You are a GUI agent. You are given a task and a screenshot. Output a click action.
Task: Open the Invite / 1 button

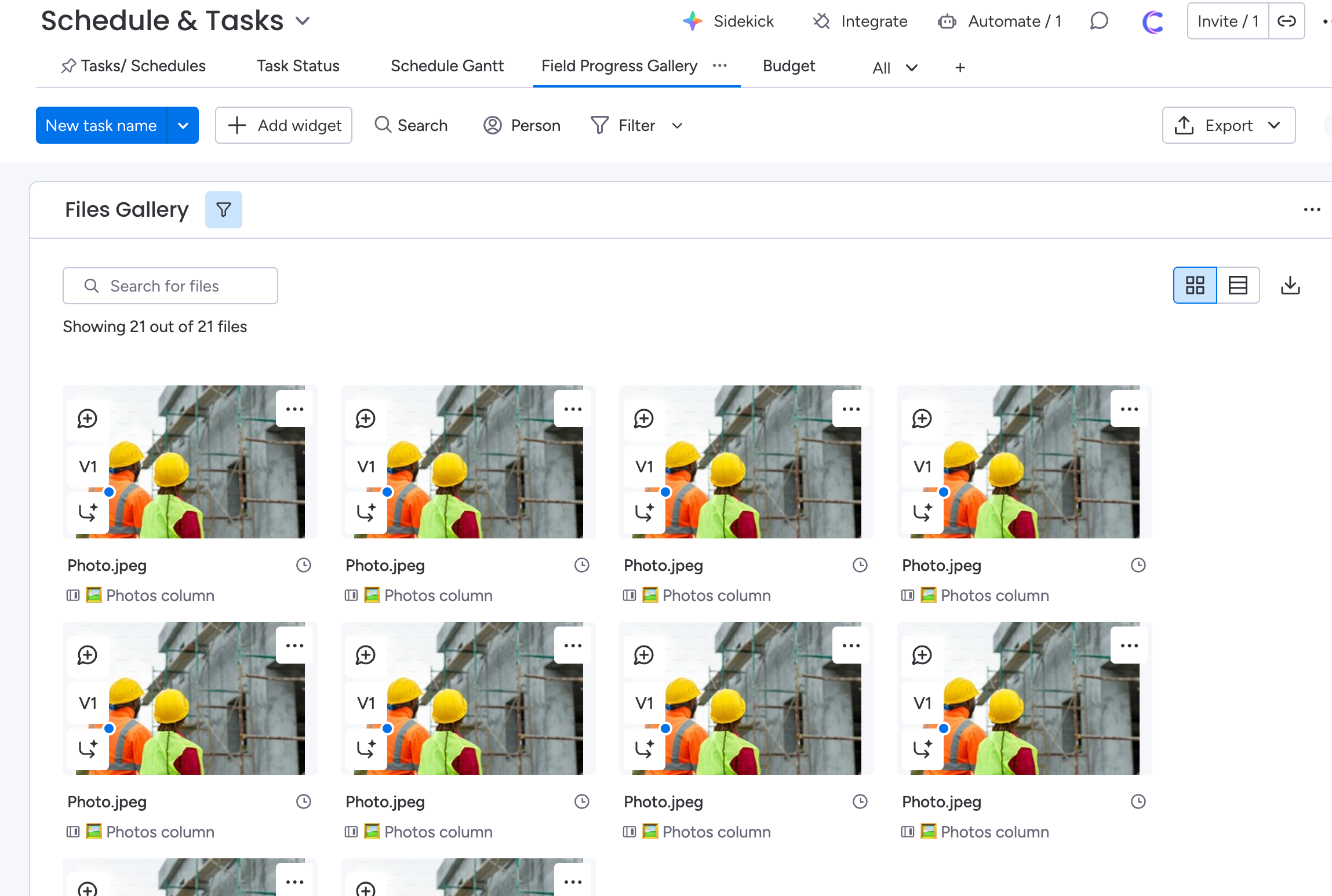pos(1228,21)
